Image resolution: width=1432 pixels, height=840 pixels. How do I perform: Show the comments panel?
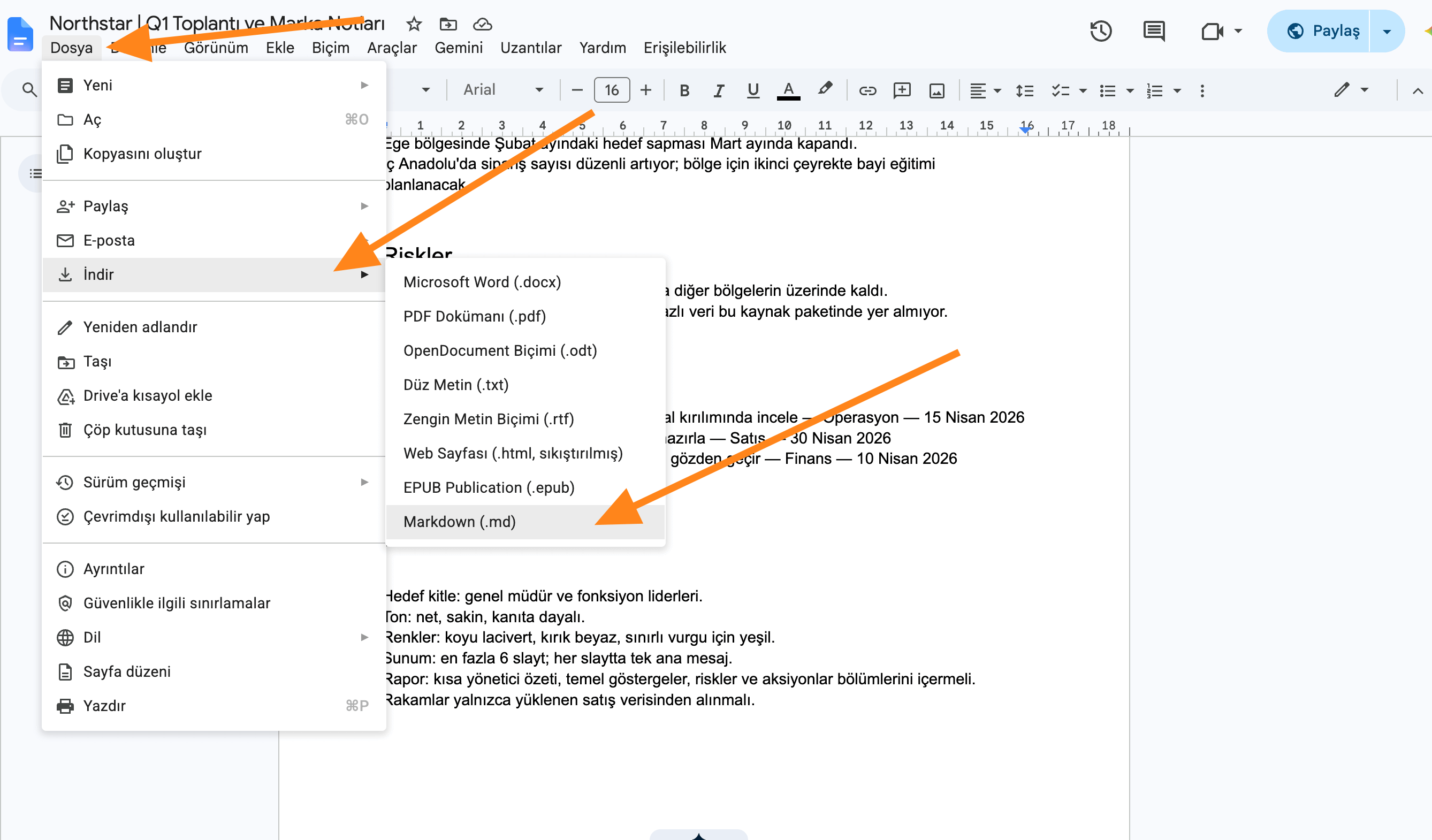1154,30
